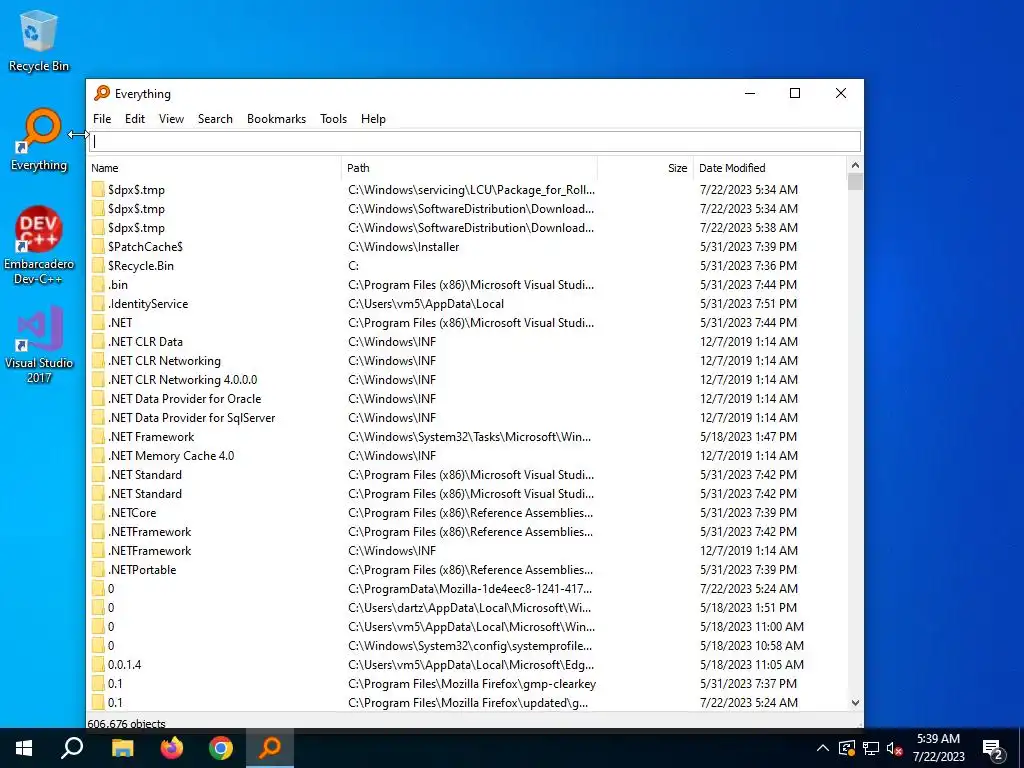Launch File Explorer from the taskbar
1024x768 pixels.
click(122, 748)
